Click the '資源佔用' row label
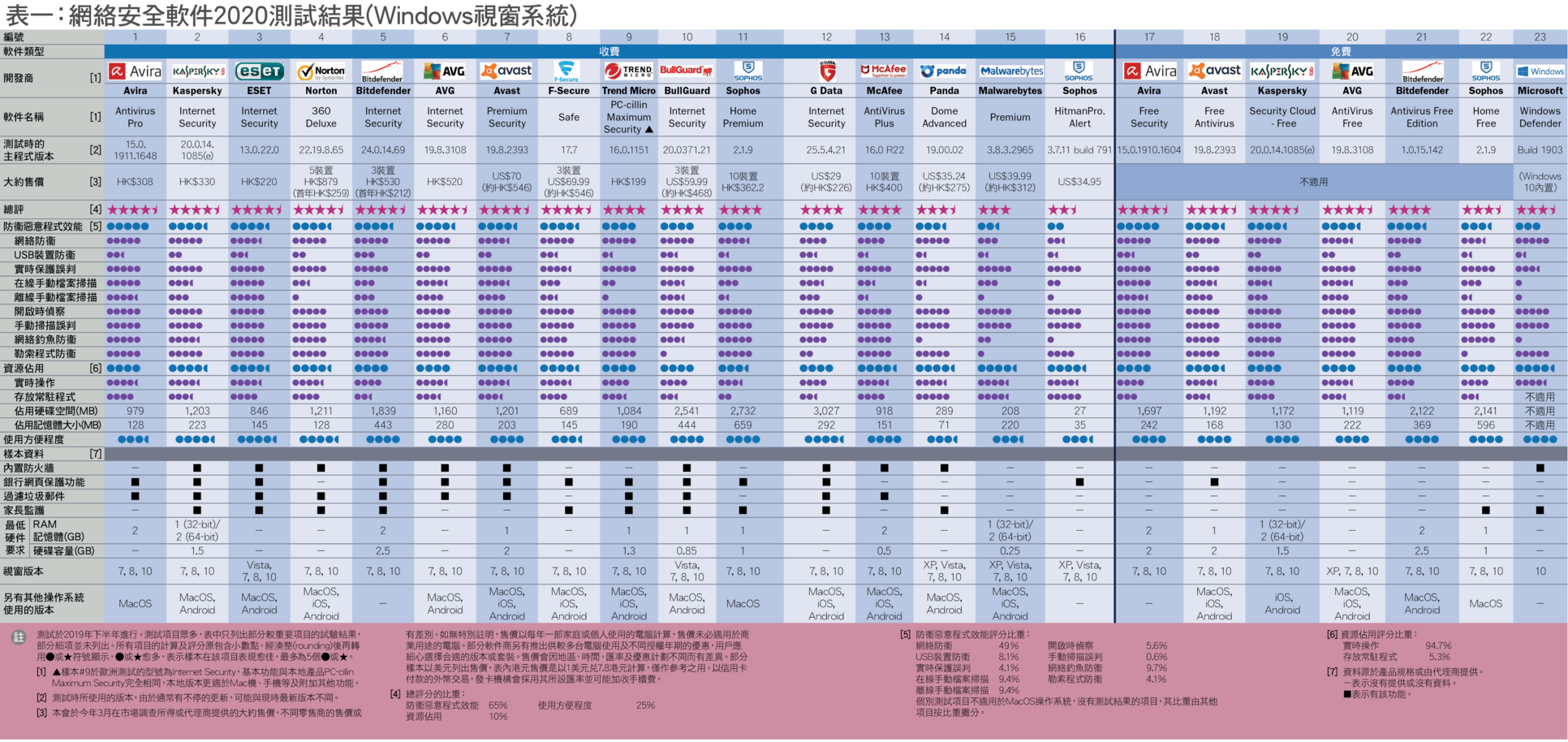The width and height of the screenshot is (1568, 742). (25, 368)
